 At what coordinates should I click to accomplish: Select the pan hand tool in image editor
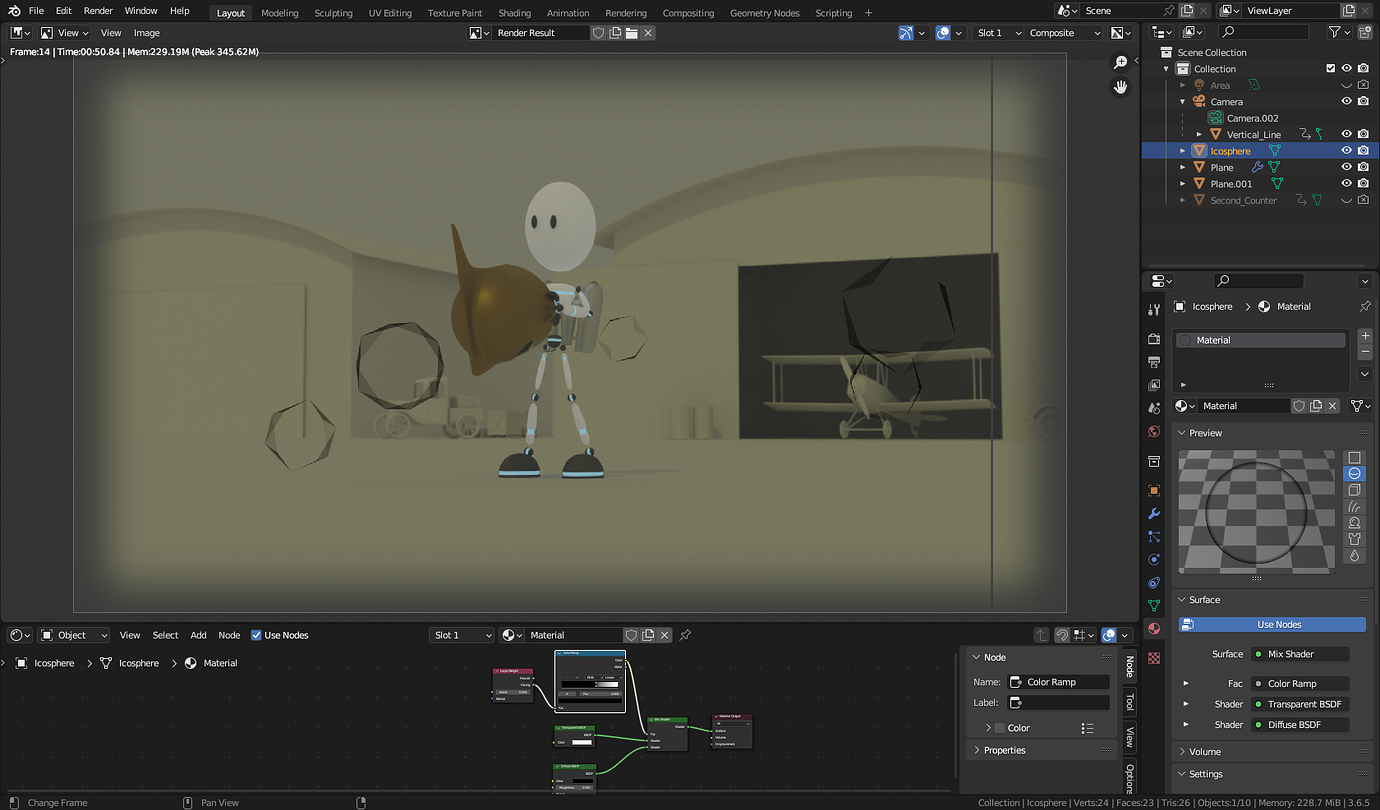pos(1121,87)
